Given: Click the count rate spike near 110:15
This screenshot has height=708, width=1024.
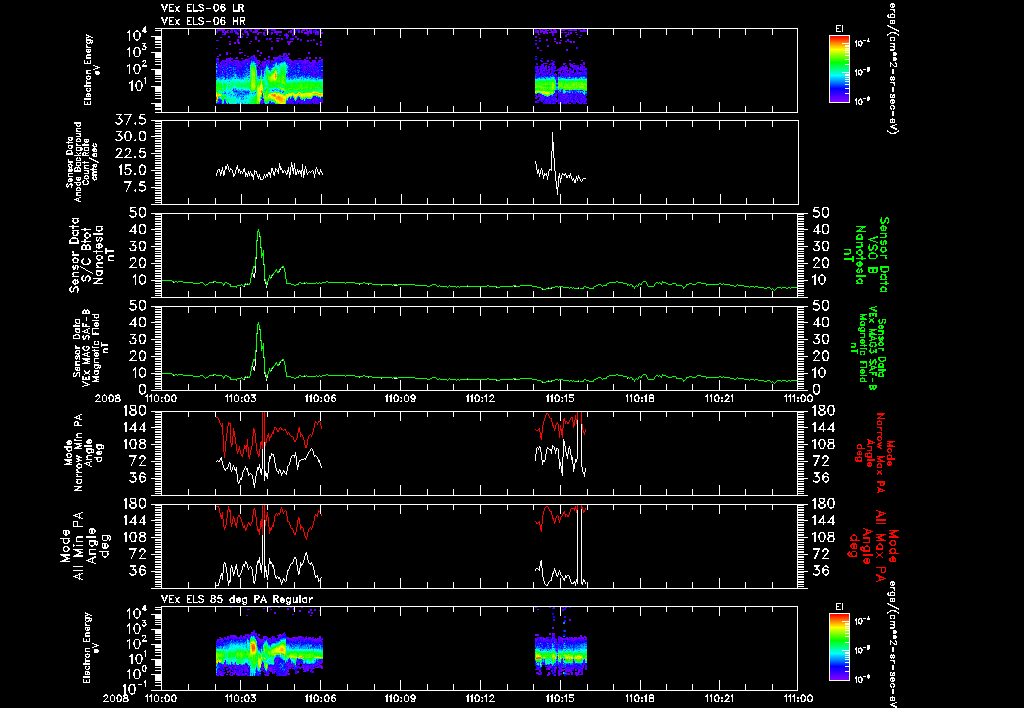Looking at the screenshot, I should coord(552,135).
